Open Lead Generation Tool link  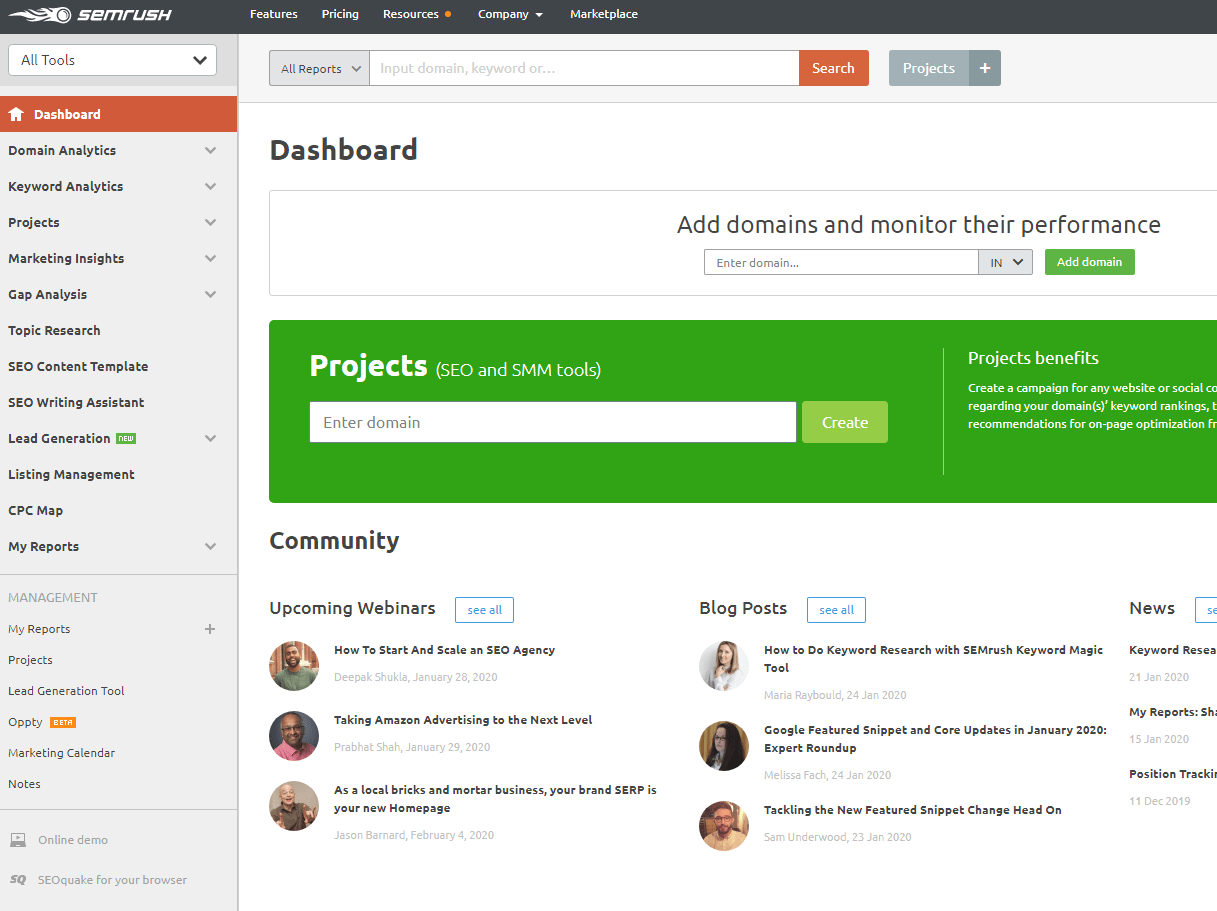[x=66, y=691]
